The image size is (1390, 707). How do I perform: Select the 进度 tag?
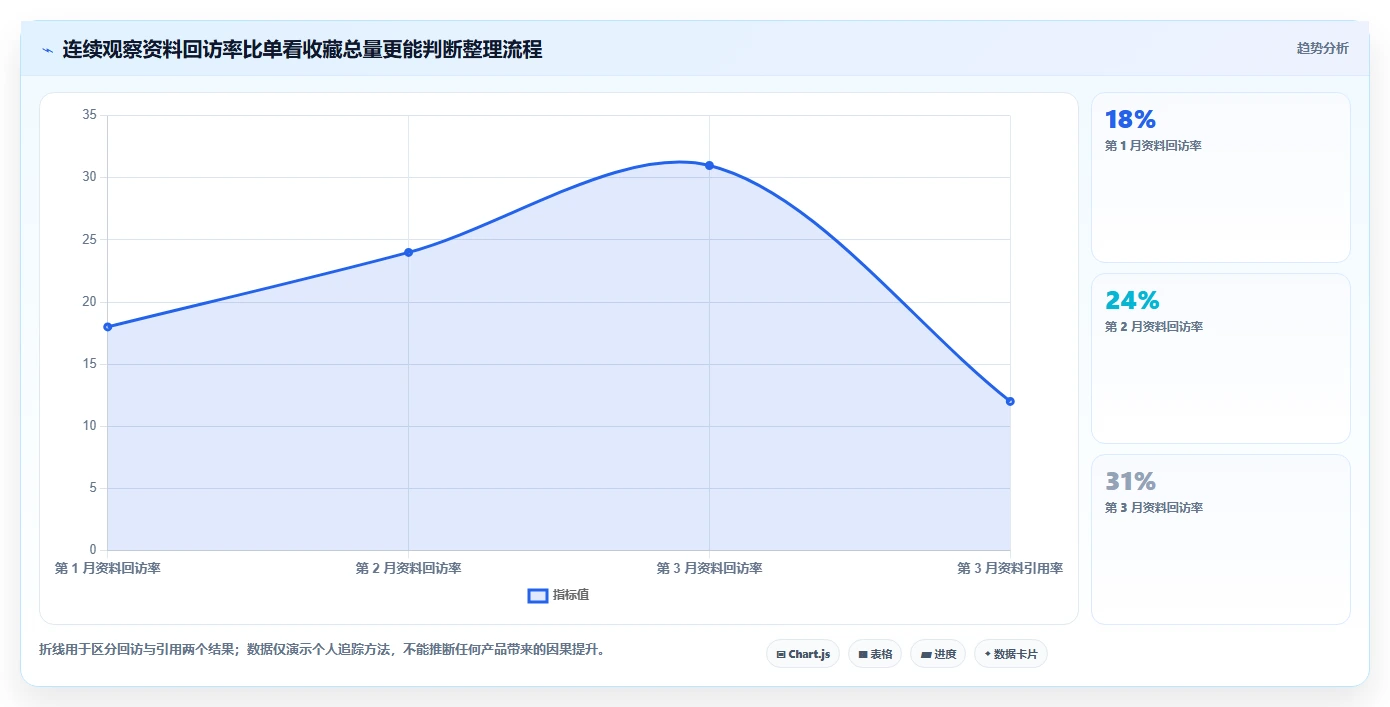pos(938,654)
